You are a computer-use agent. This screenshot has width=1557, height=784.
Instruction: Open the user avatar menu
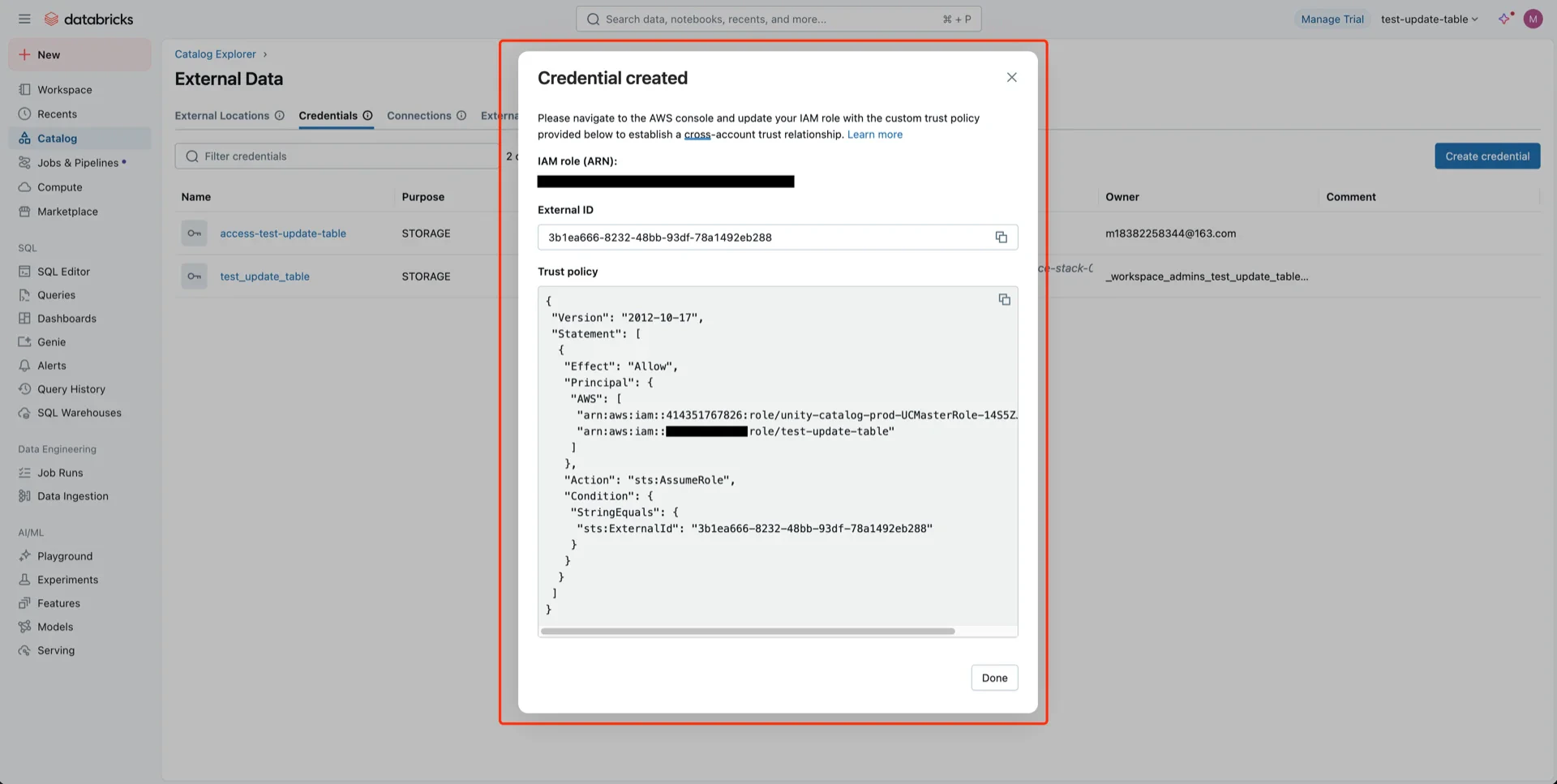[x=1533, y=19]
